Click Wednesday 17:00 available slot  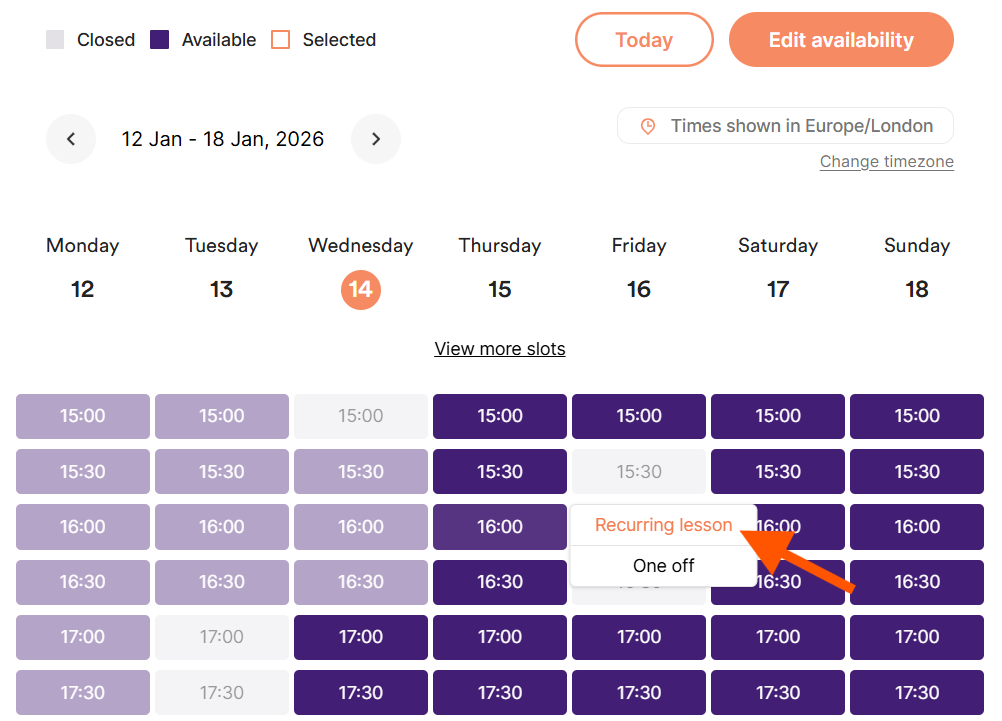click(360, 637)
